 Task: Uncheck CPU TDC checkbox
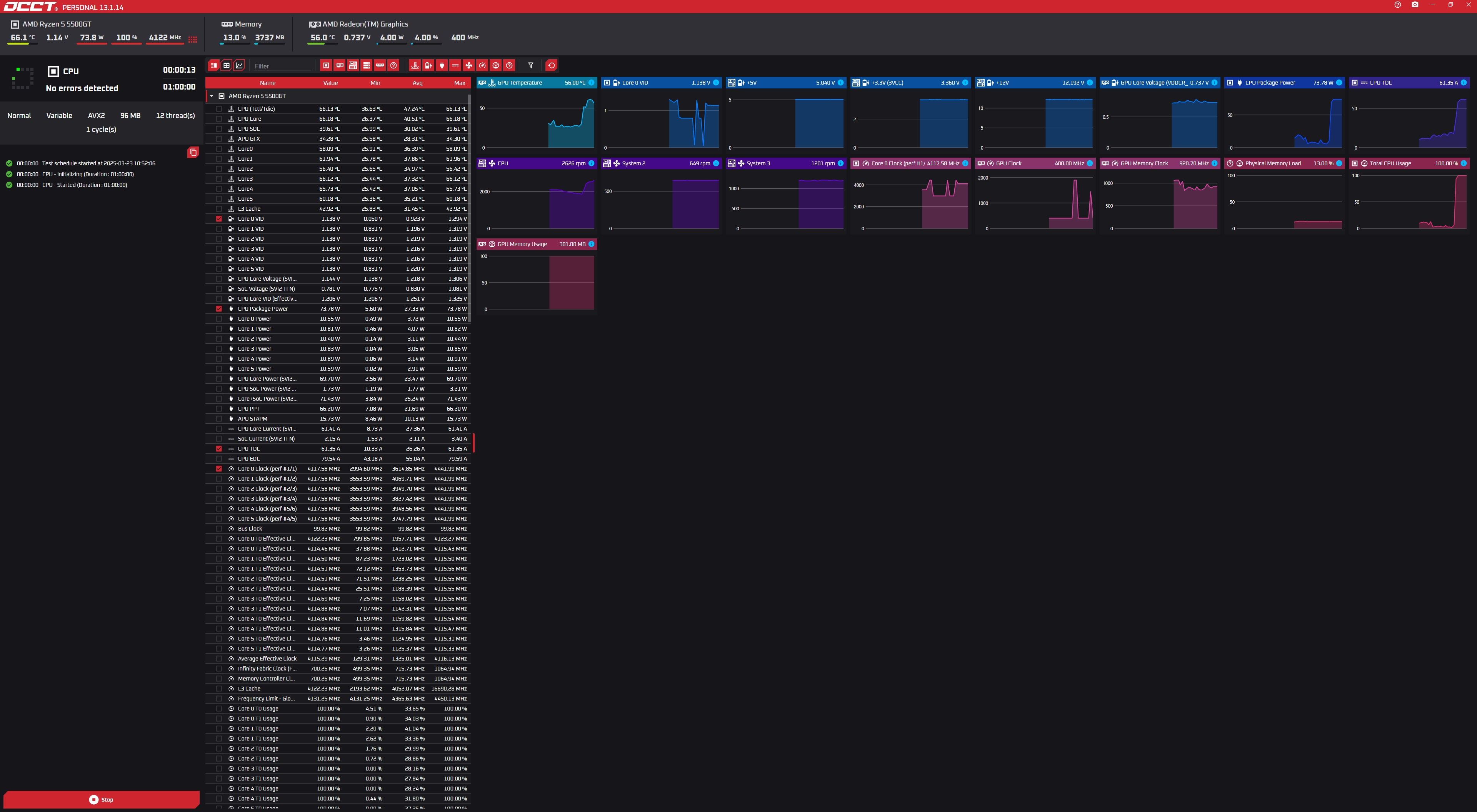point(219,449)
